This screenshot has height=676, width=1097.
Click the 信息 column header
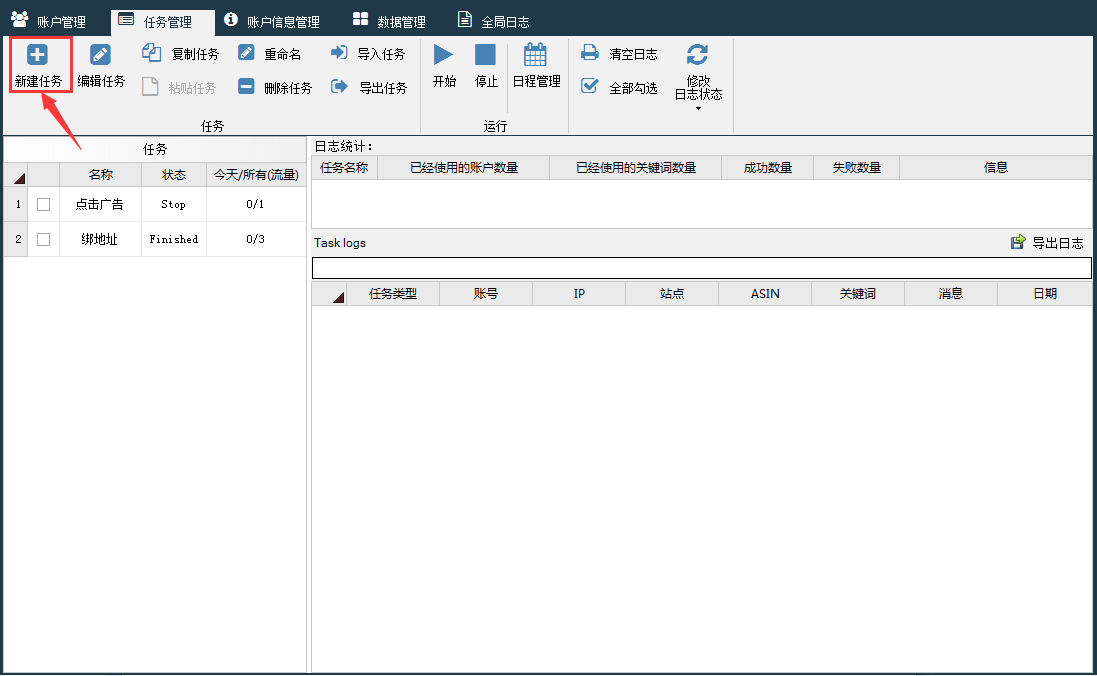point(996,168)
